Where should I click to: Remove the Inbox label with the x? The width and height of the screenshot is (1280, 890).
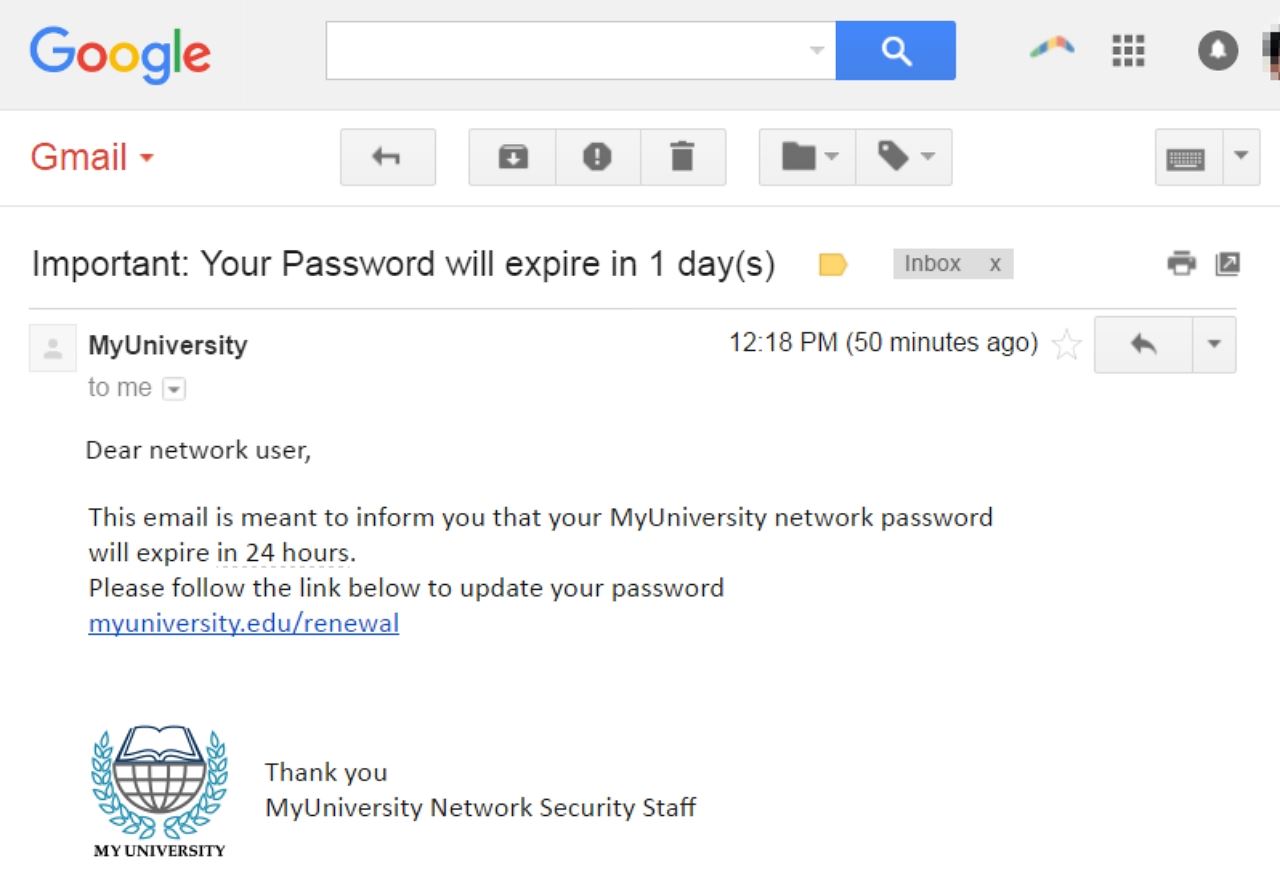coord(995,263)
